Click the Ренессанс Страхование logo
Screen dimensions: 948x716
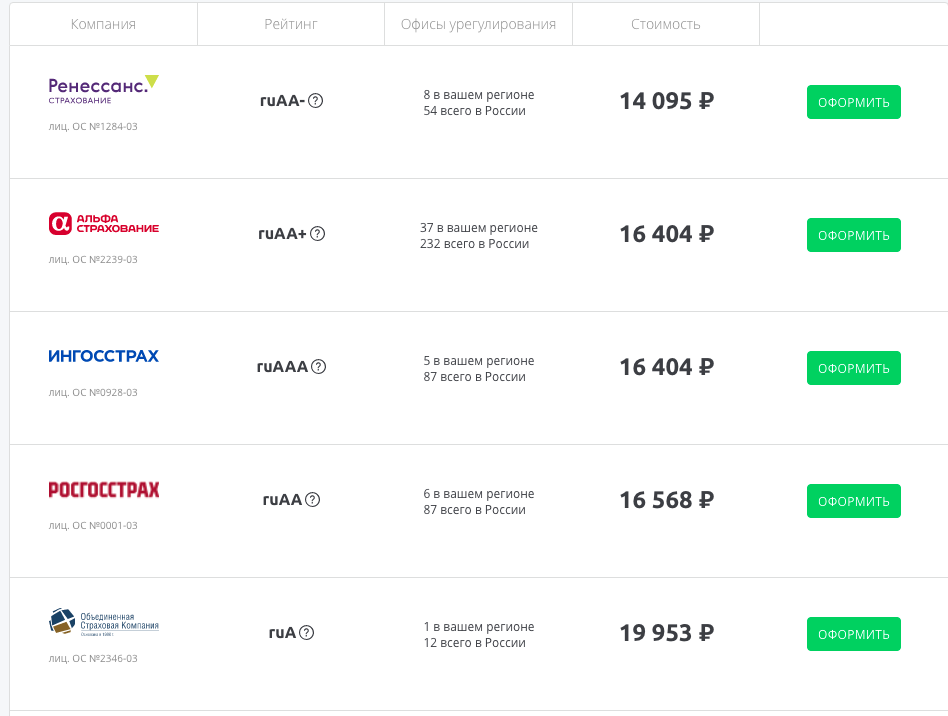(103, 90)
